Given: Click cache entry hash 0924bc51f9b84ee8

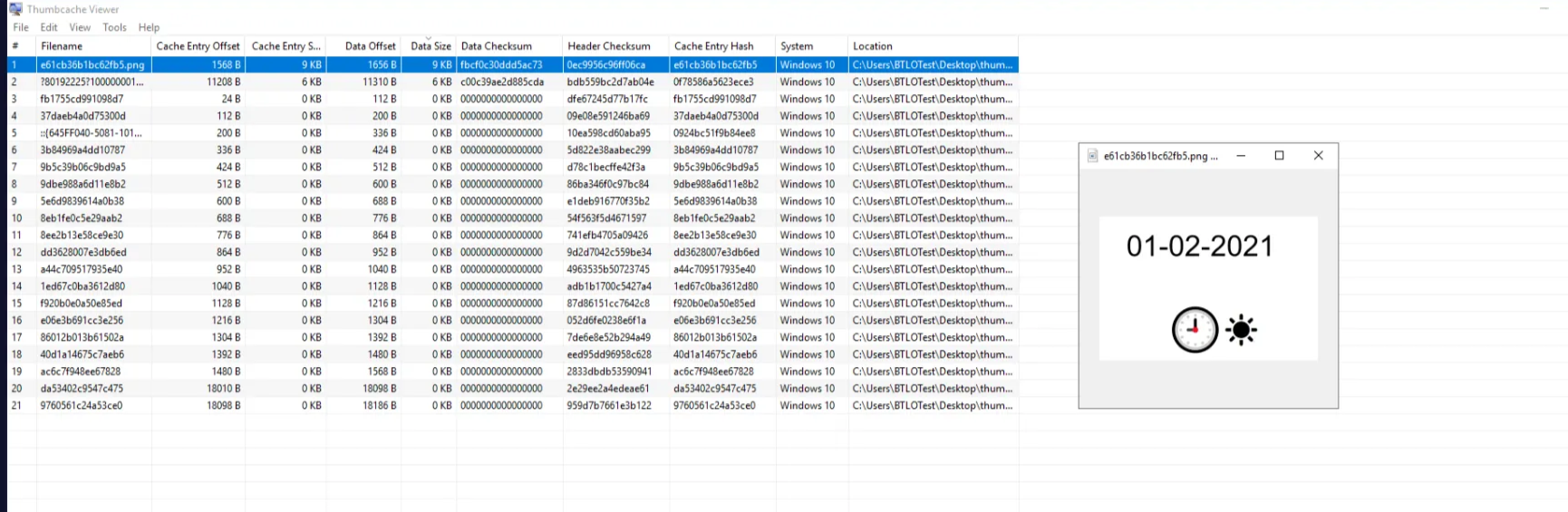Looking at the screenshot, I should pyautogui.click(x=714, y=133).
